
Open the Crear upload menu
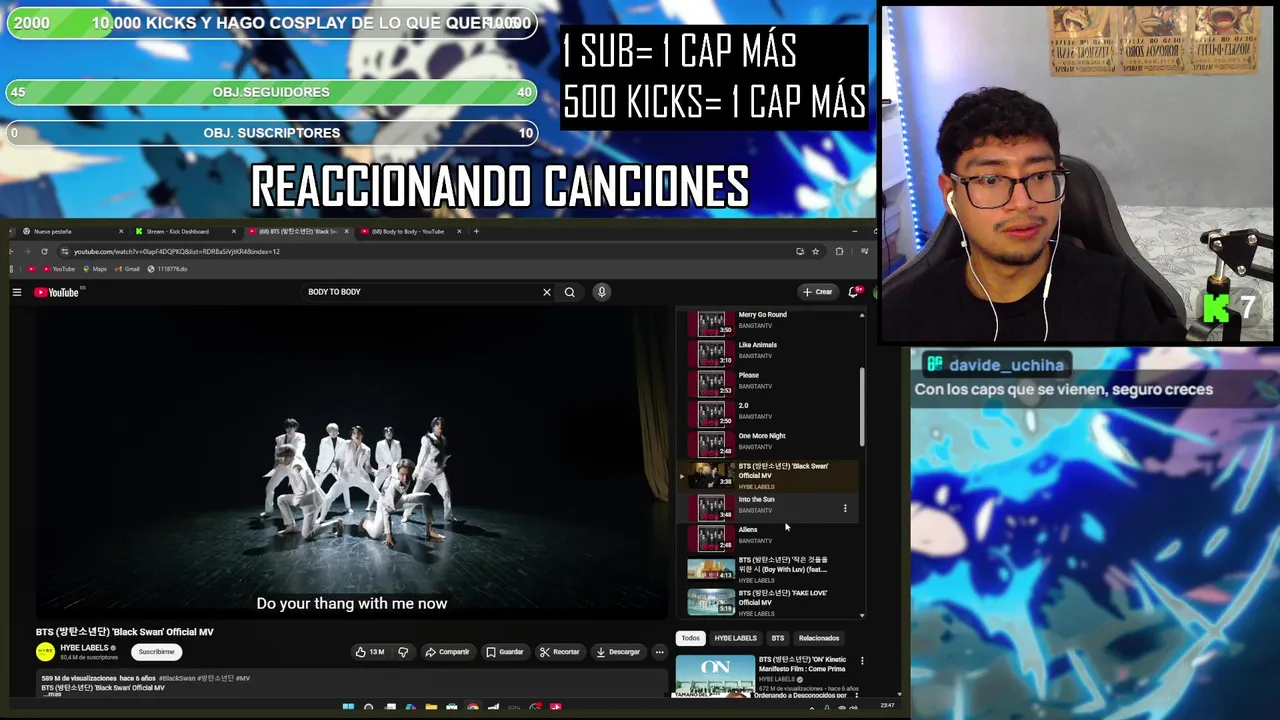point(817,292)
